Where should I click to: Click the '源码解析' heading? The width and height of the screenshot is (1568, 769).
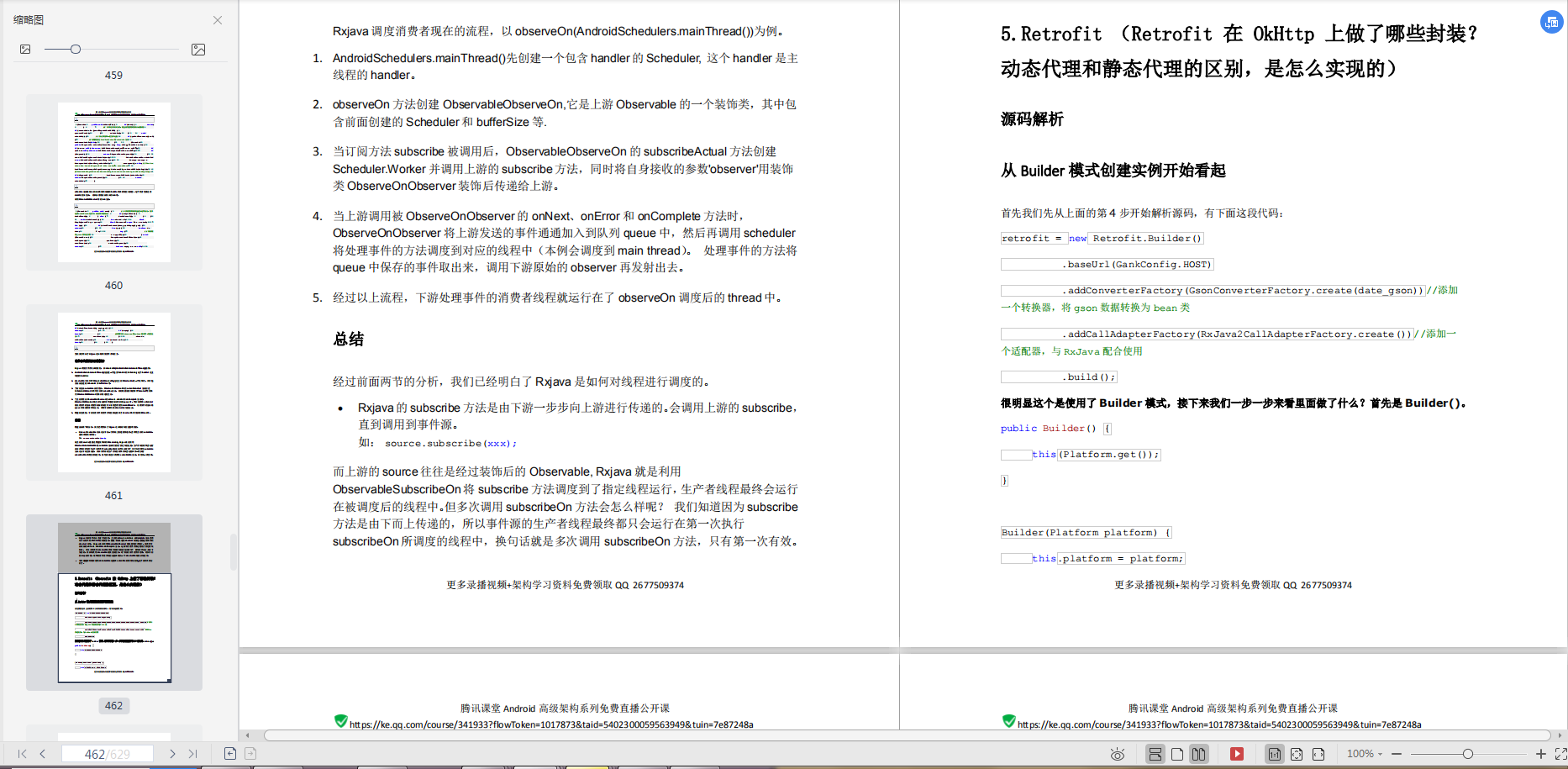[1032, 119]
